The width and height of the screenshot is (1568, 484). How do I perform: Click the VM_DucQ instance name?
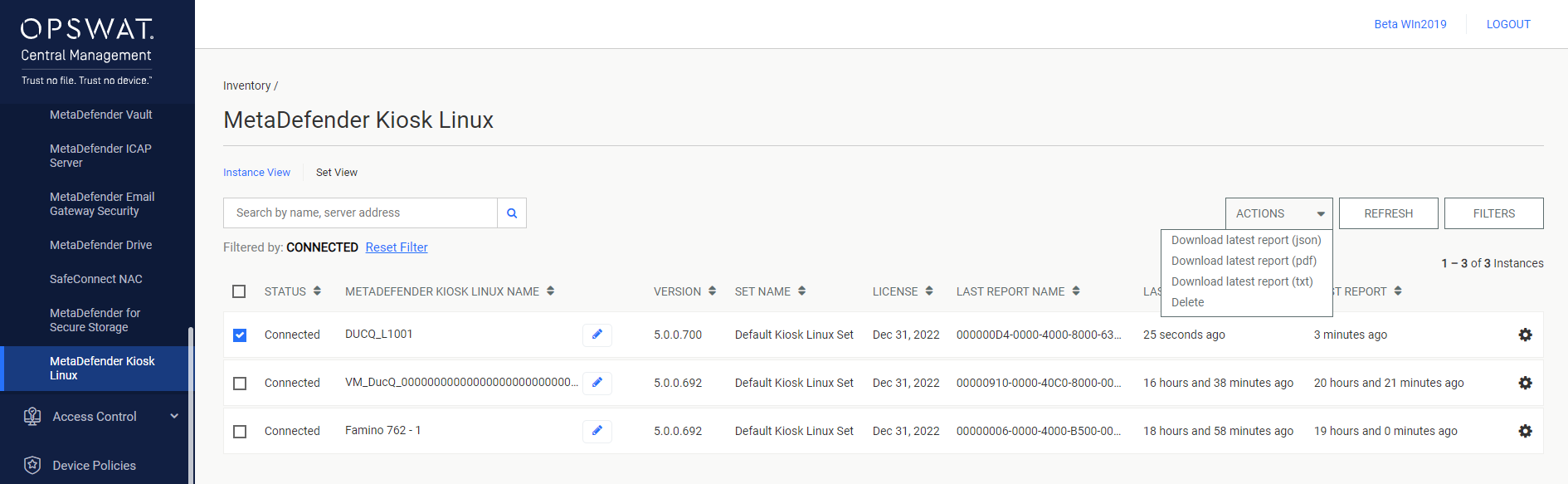click(461, 382)
